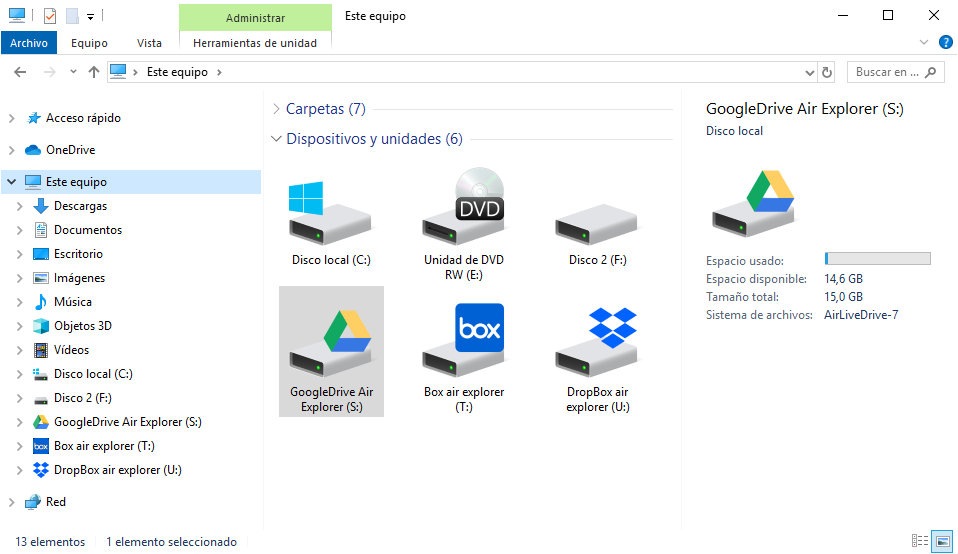958x554 pixels.
Task: Switch to the Vista ribbon tab
Action: [x=149, y=43]
